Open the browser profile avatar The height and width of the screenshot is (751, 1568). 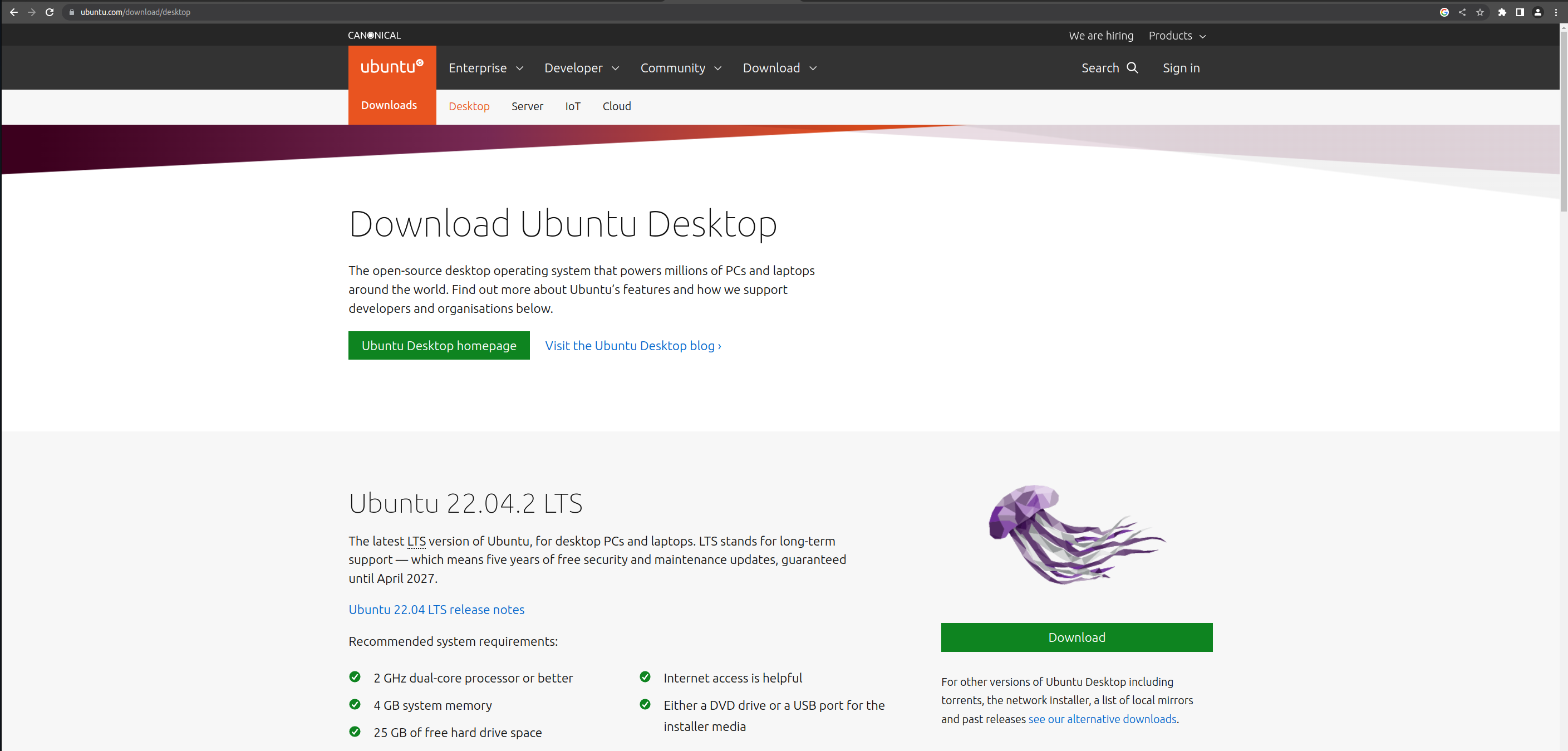click(x=1537, y=12)
